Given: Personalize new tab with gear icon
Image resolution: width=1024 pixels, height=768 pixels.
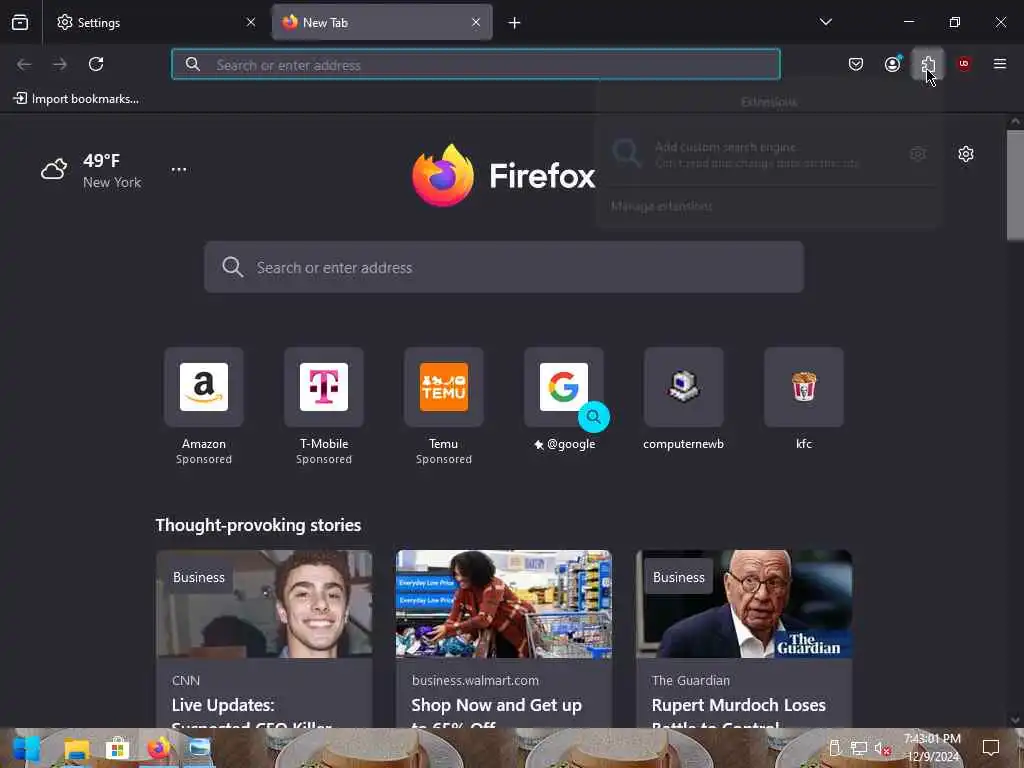Looking at the screenshot, I should [966, 154].
